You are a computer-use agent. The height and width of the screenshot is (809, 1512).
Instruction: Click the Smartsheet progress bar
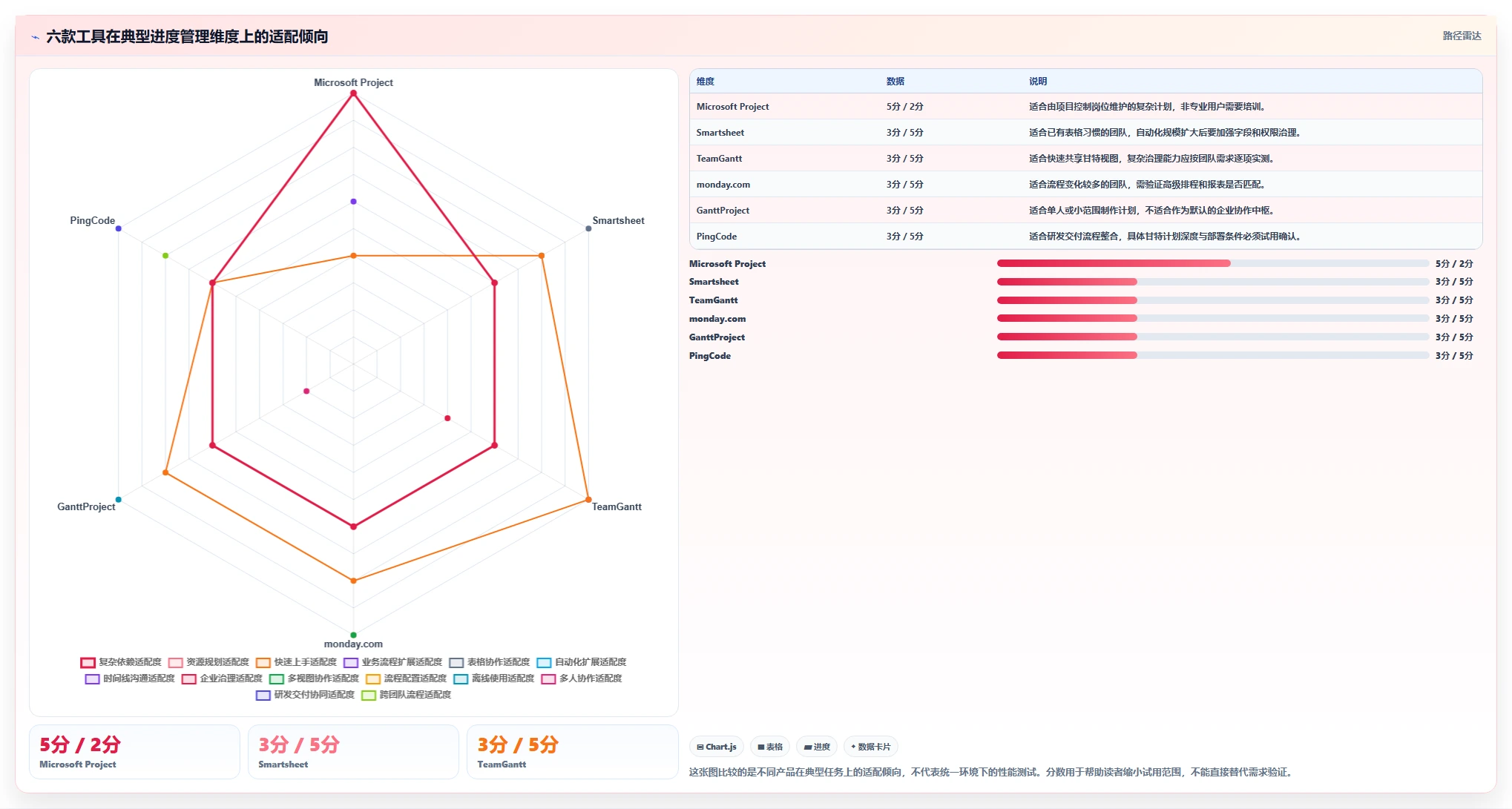pos(1212,282)
